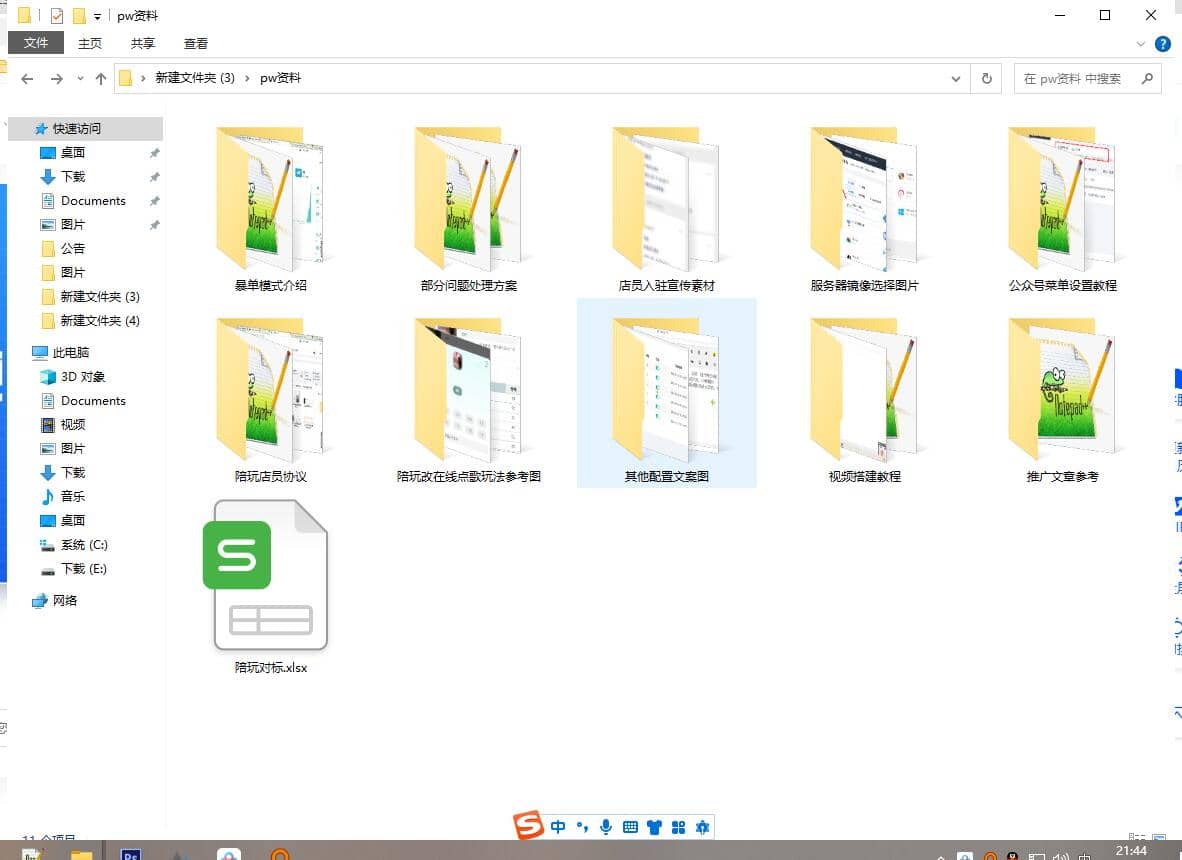The height and width of the screenshot is (860, 1182).
Task: Toggle punctuation mode in Sogou toolbar
Action: pos(582,827)
